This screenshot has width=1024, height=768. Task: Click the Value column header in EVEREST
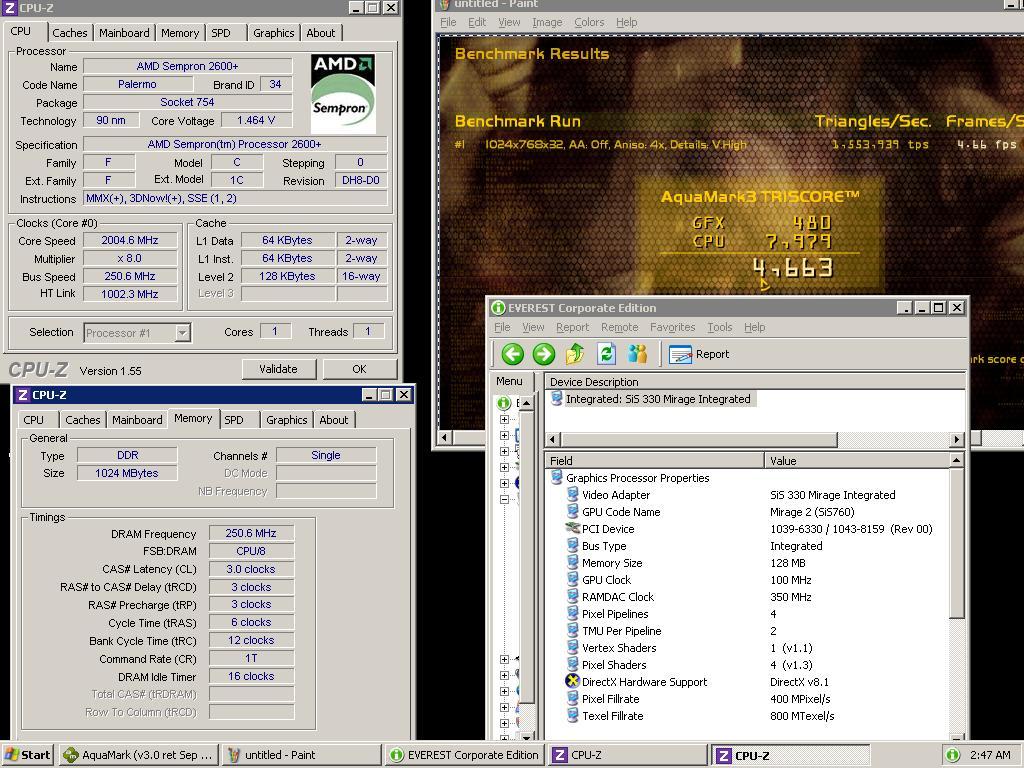[856, 460]
